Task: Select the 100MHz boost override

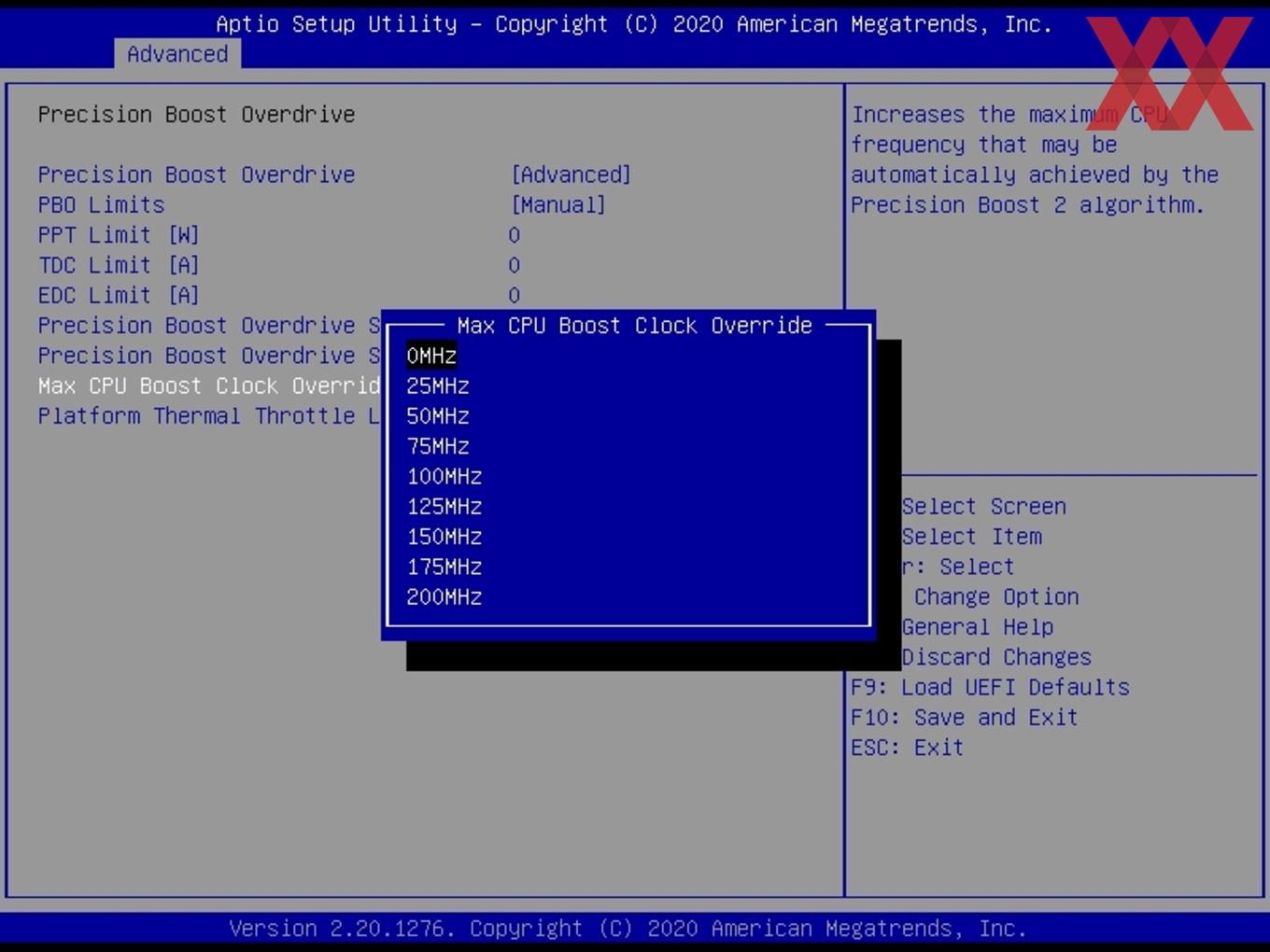Action: point(444,476)
